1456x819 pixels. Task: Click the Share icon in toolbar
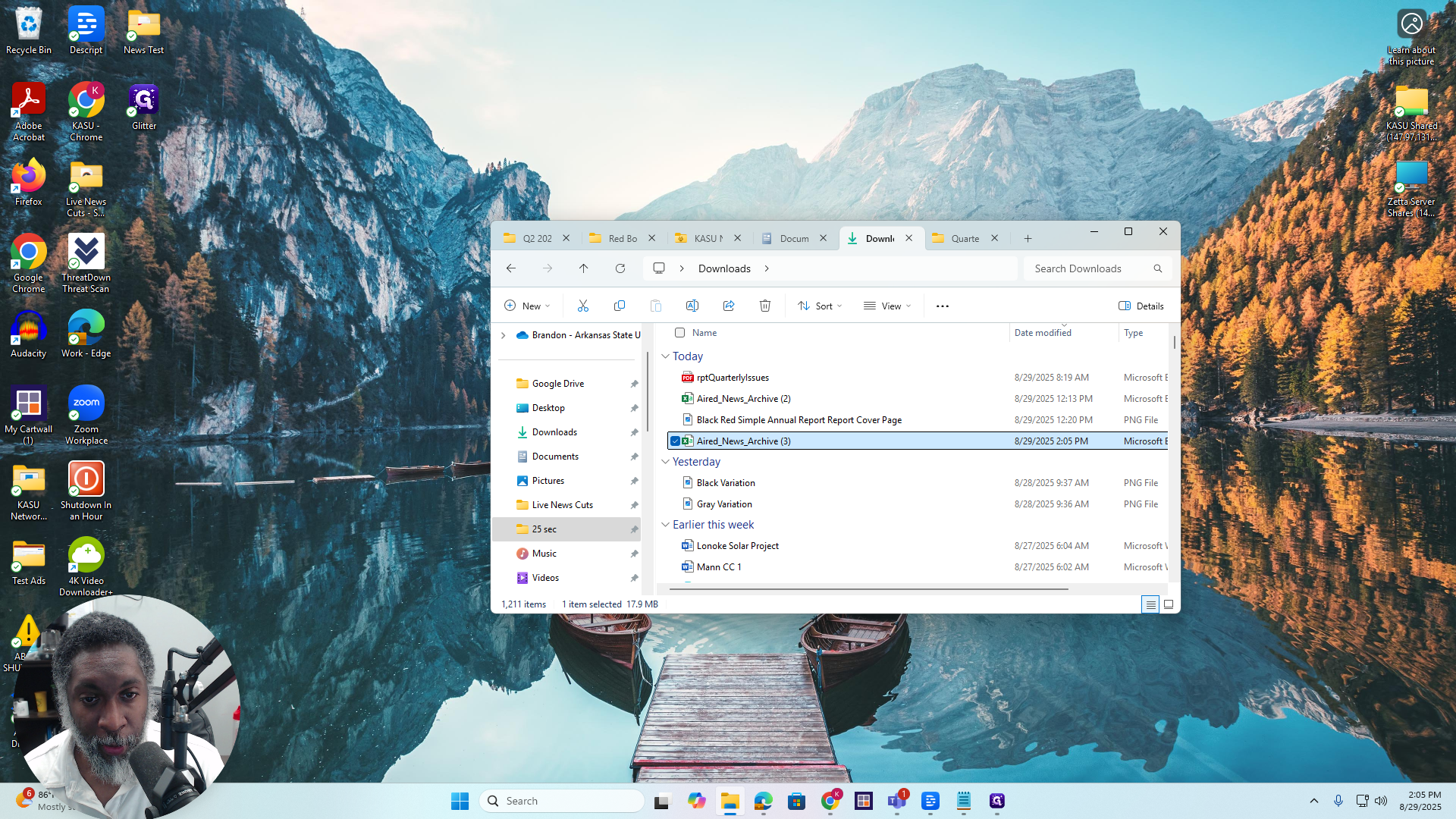[x=728, y=306]
